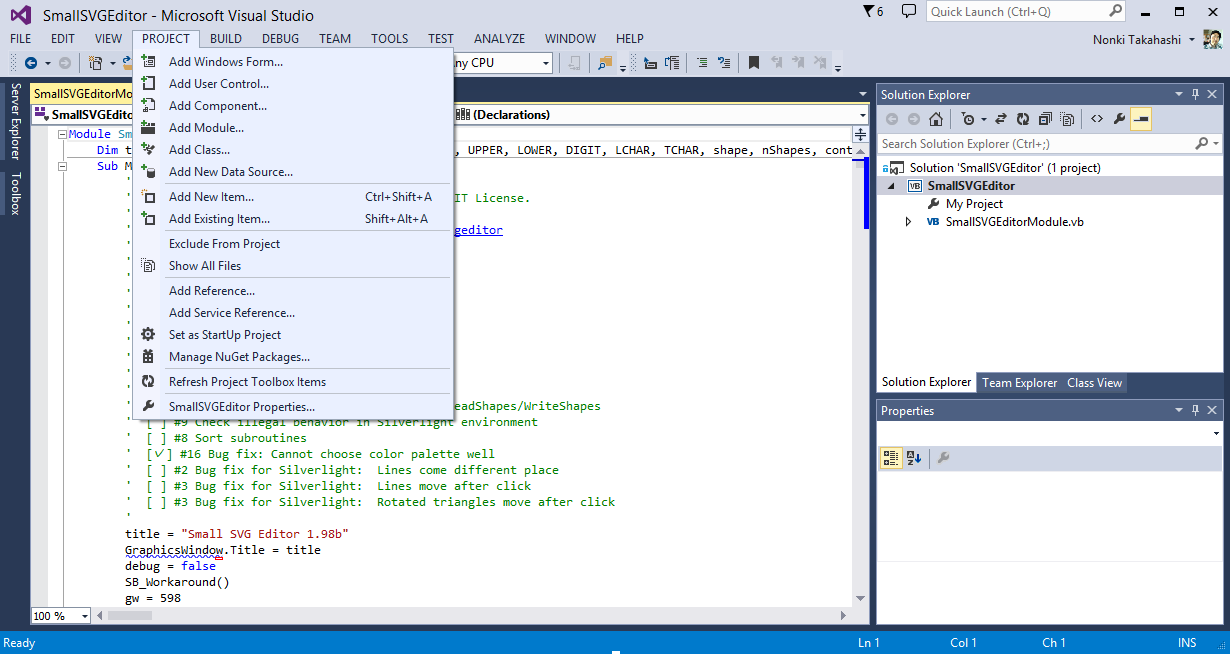Screen dimensions: 1230x654
Task: Select Manage NuGet Packages... menu entry
Action: pos(239,357)
